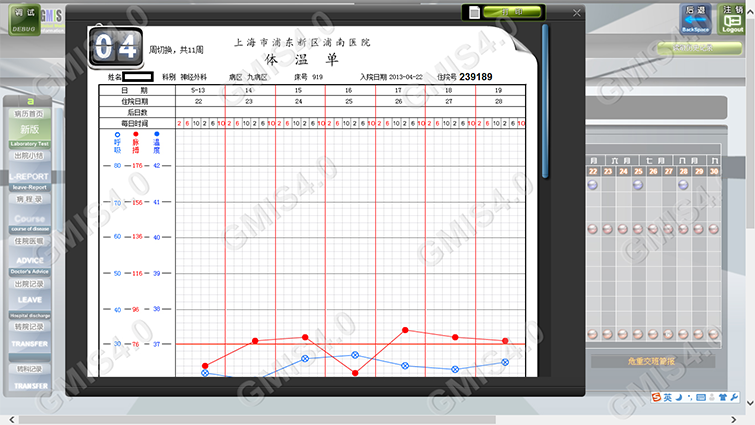The width and height of the screenshot is (755, 425).
Task: Click the green 'a' header of the sidebar
Action: pyautogui.click(x=30, y=101)
